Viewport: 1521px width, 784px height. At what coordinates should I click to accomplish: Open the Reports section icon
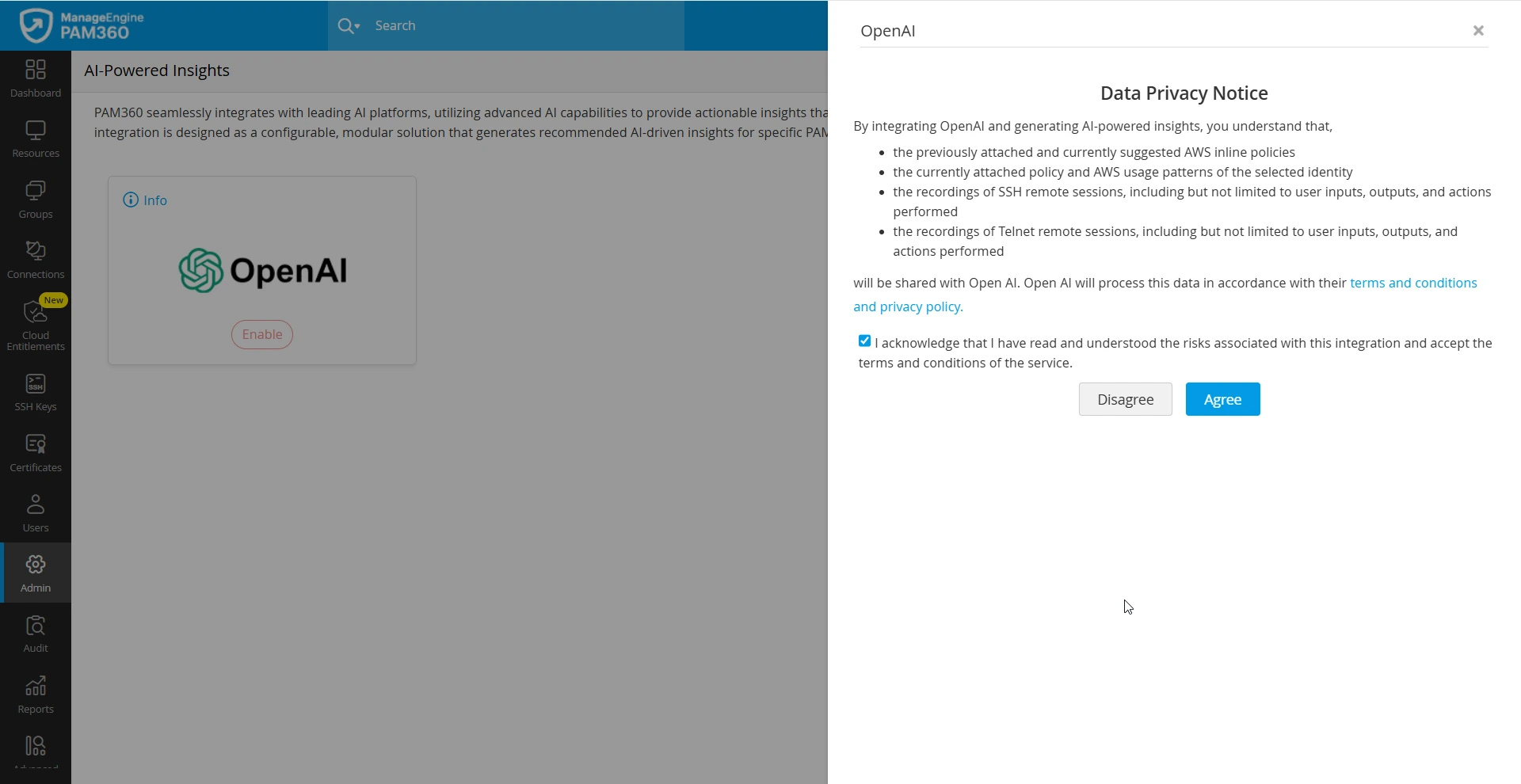(x=36, y=695)
